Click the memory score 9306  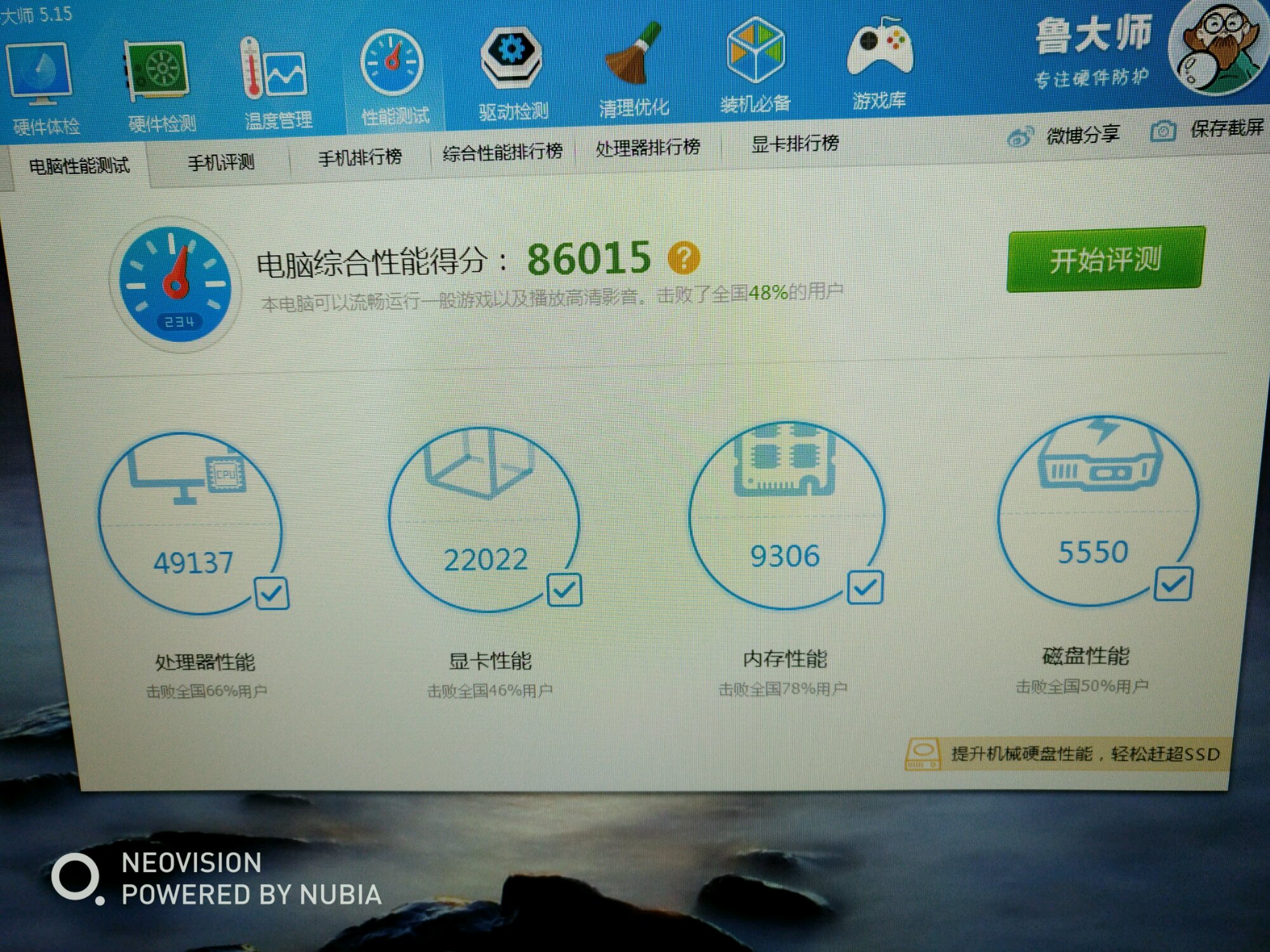click(x=785, y=557)
